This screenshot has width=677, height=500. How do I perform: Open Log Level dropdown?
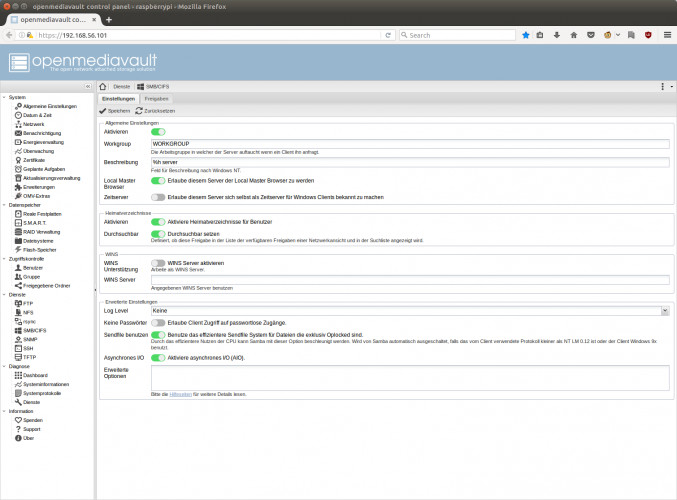(x=665, y=310)
